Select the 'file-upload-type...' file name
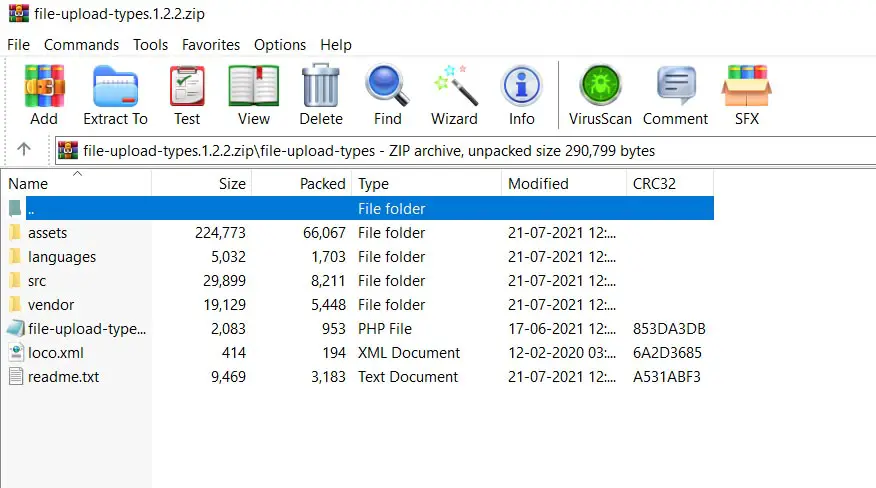 tap(87, 329)
